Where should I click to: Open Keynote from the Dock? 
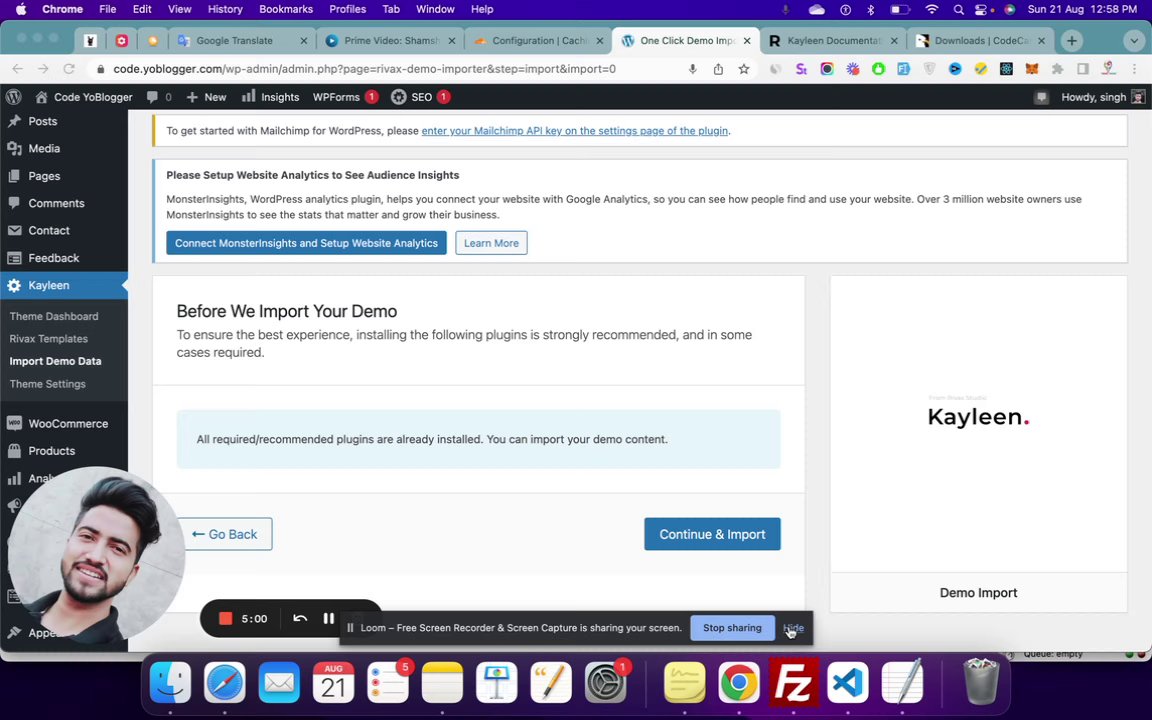tap(497, 683)
